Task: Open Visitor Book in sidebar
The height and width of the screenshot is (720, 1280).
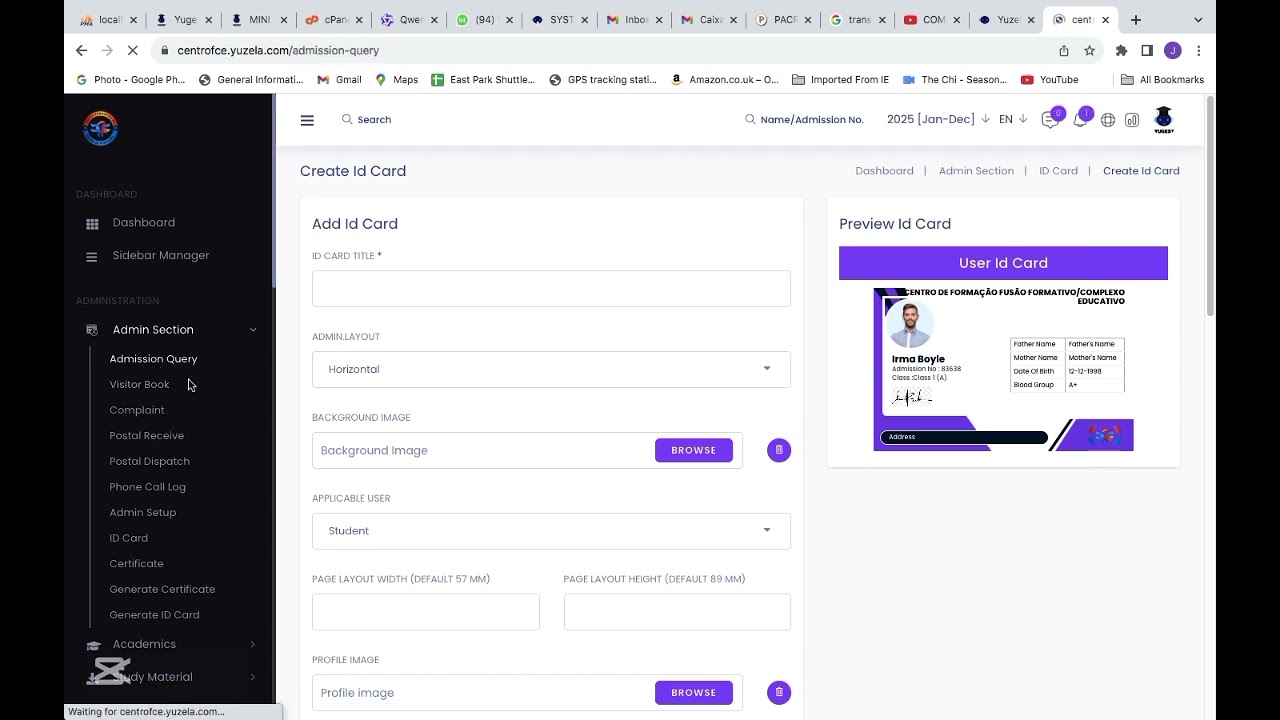Action: (139, 384)
